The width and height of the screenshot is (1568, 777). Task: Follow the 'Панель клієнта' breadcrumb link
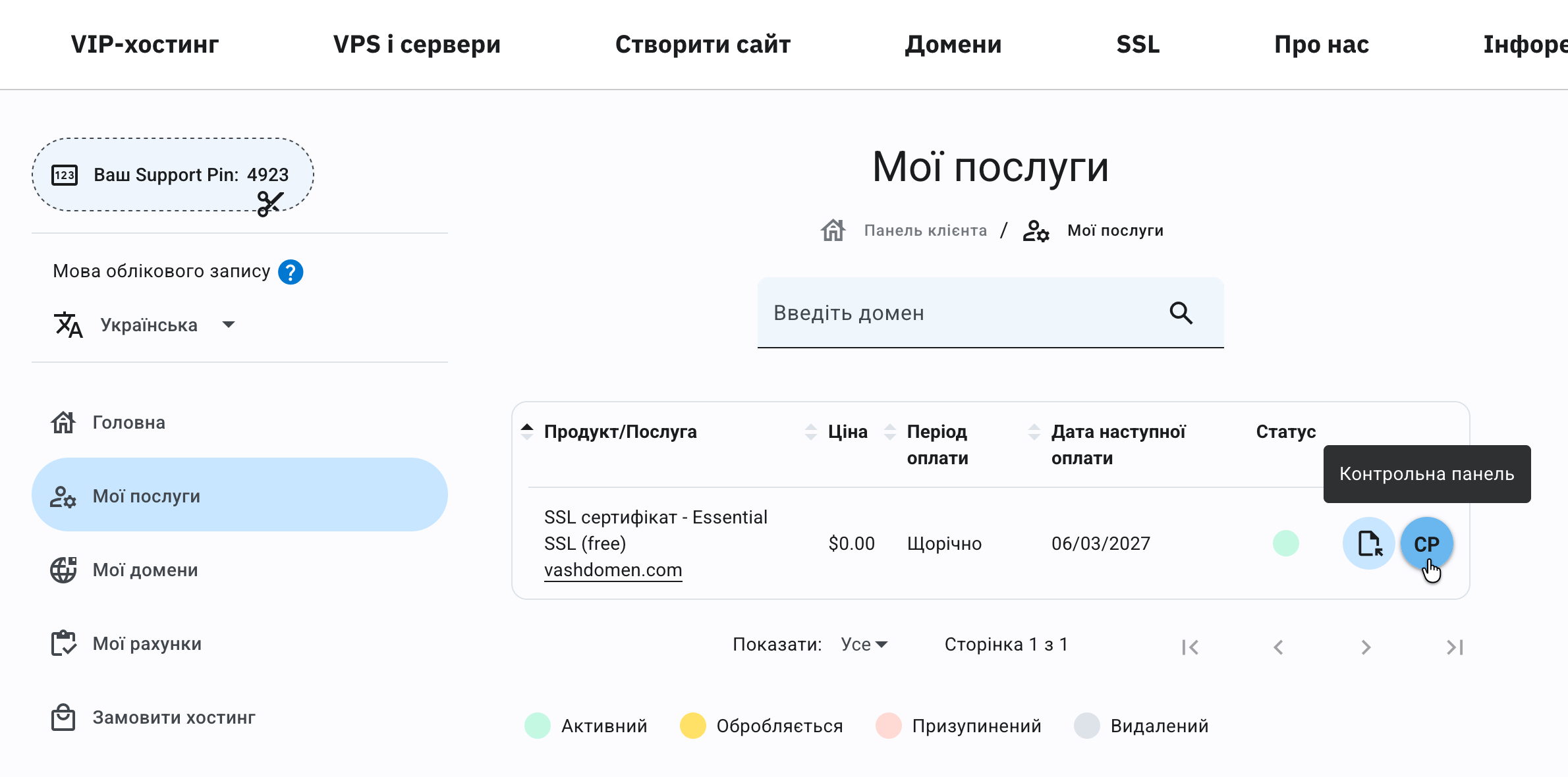(924, 230)
